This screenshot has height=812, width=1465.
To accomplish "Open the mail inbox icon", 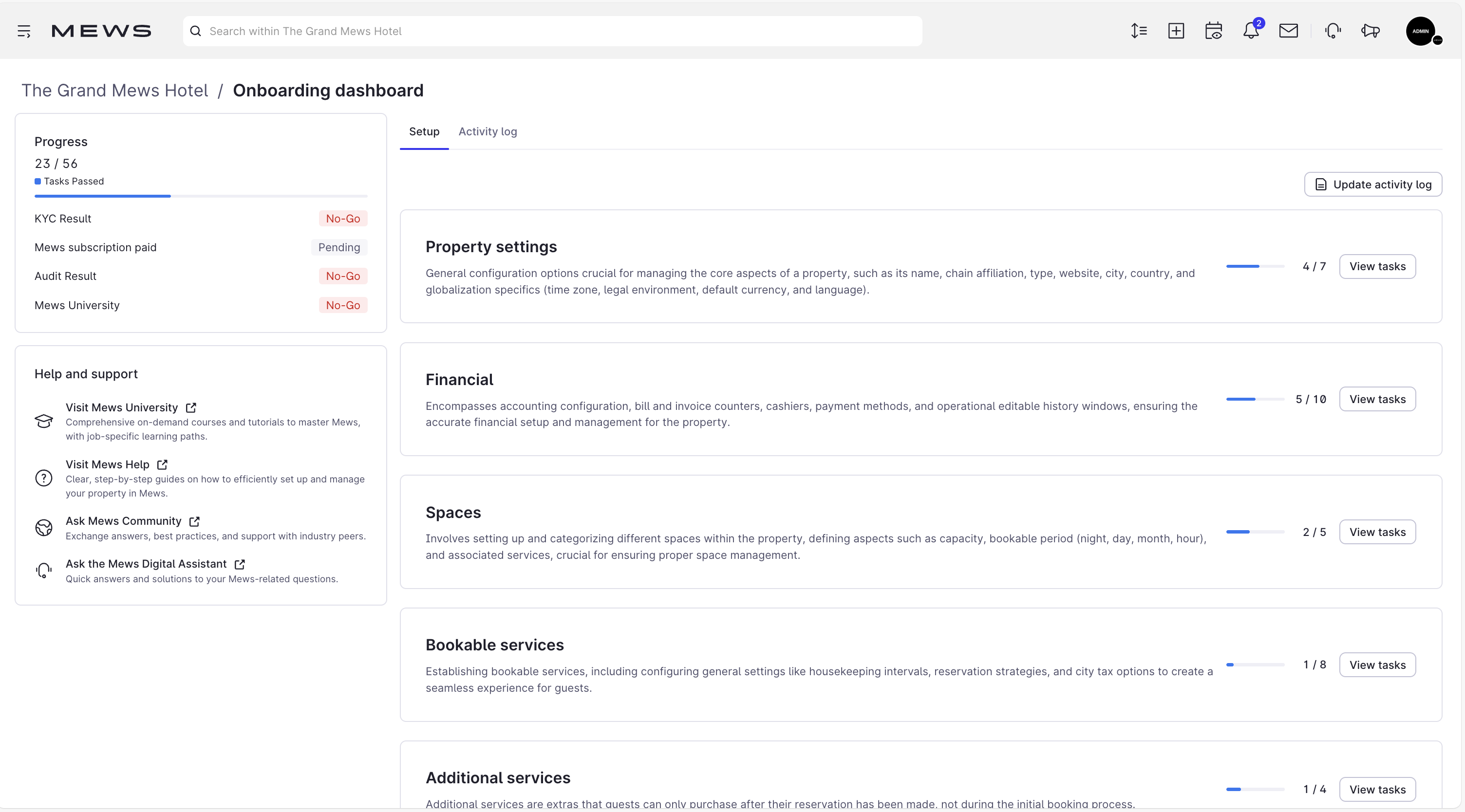I will pos(1289,31).
